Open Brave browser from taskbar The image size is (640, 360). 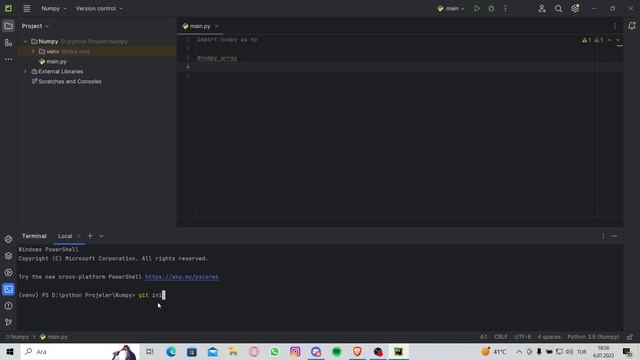coord(357,351)
